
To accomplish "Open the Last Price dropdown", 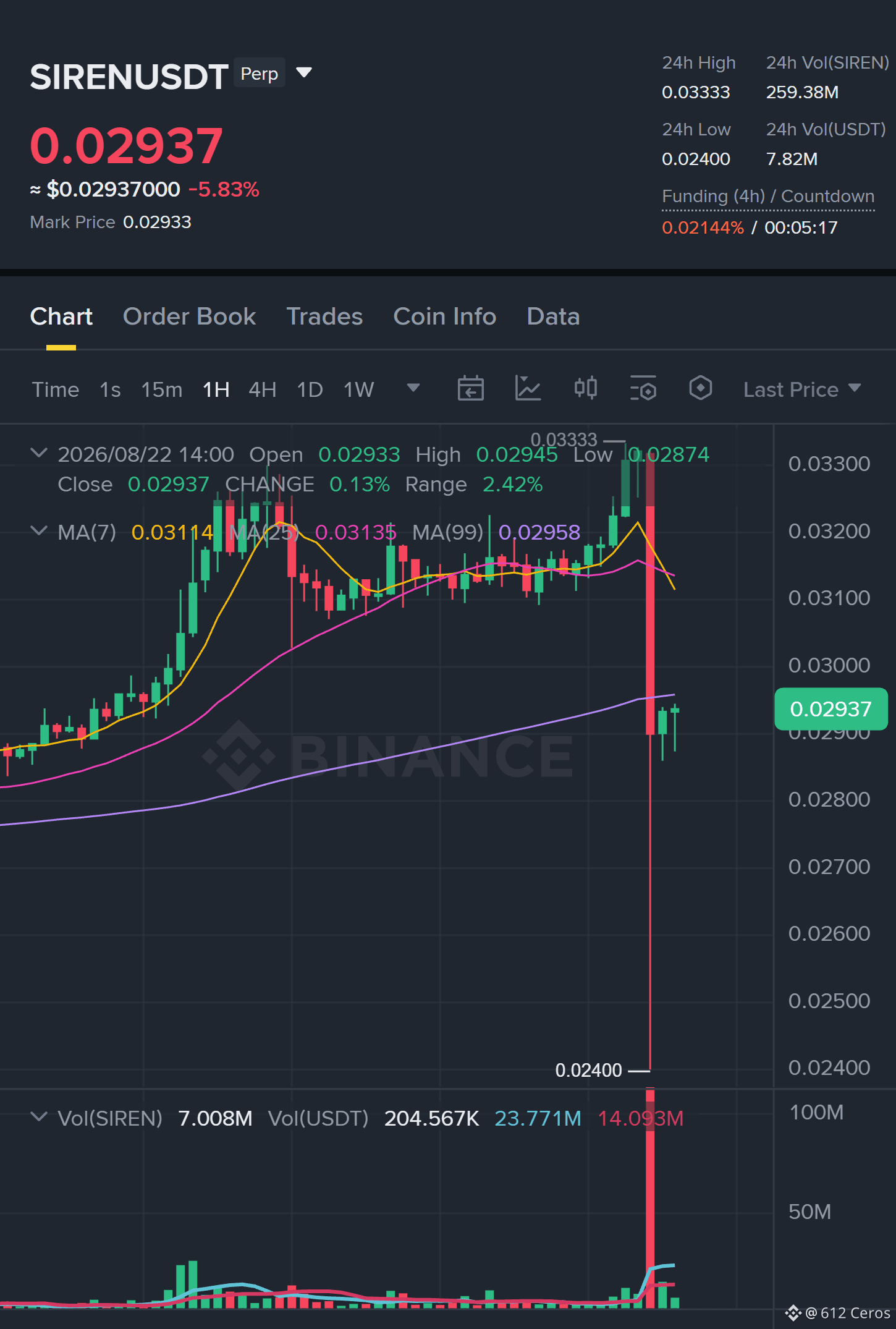I will coord(802,389).
